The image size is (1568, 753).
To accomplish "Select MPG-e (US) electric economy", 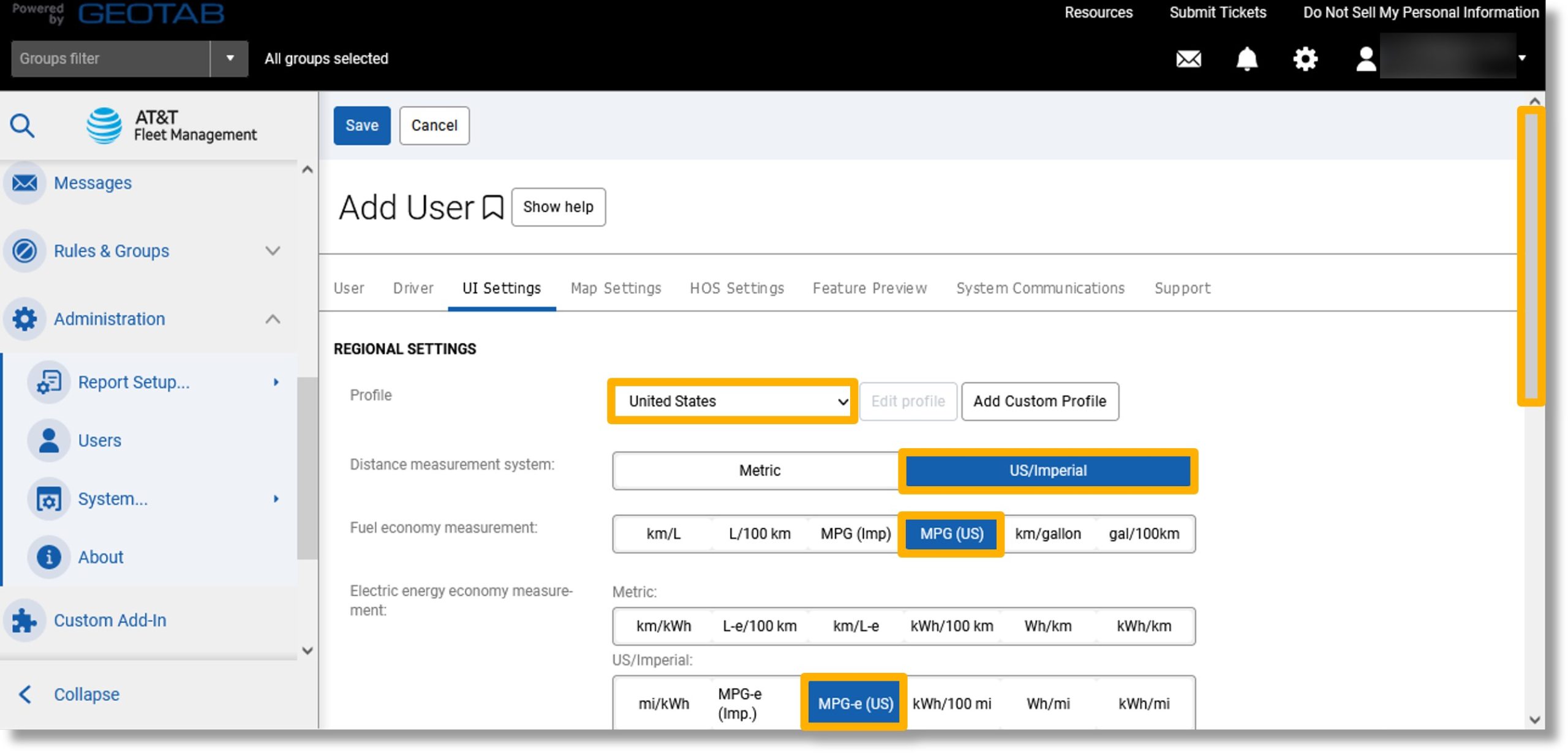I will pos(855,703).
